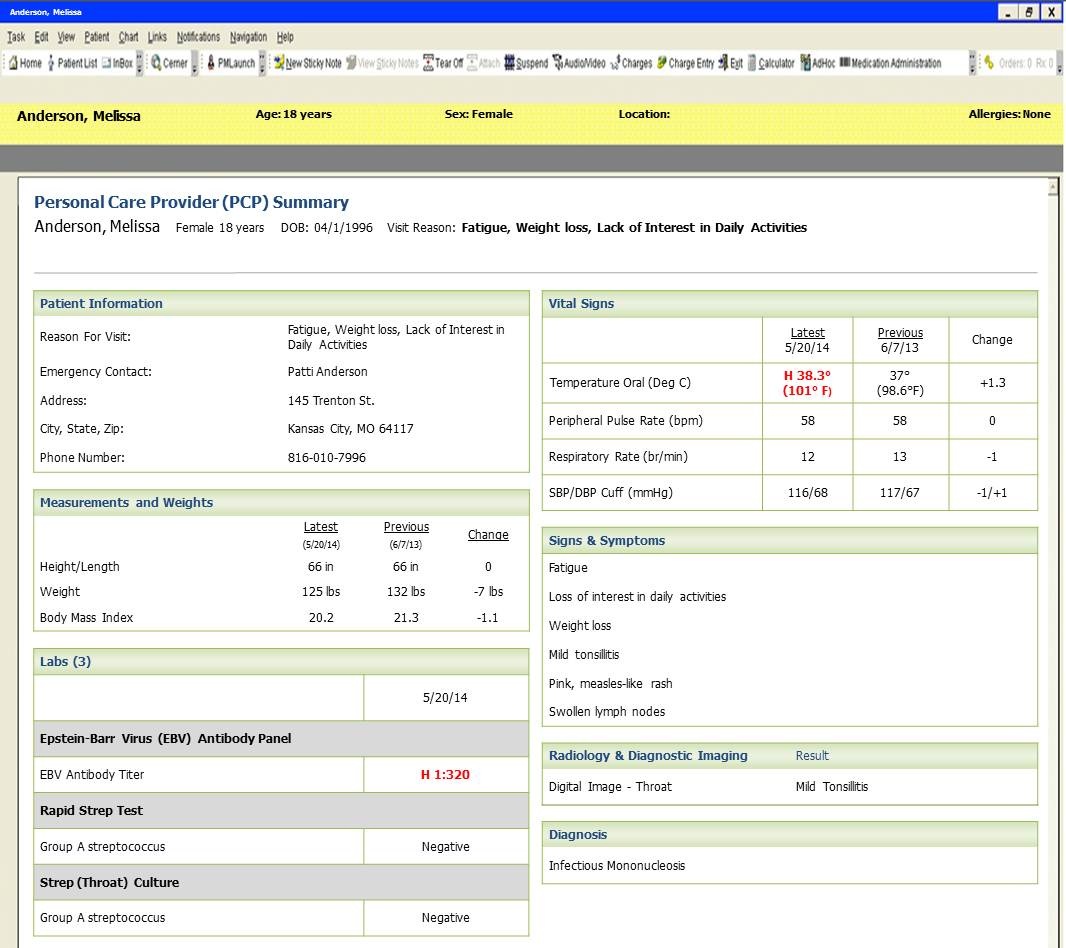Suspend the session via toolbar
This screenshot has height=948, width=1066.
tap(526, 63)
